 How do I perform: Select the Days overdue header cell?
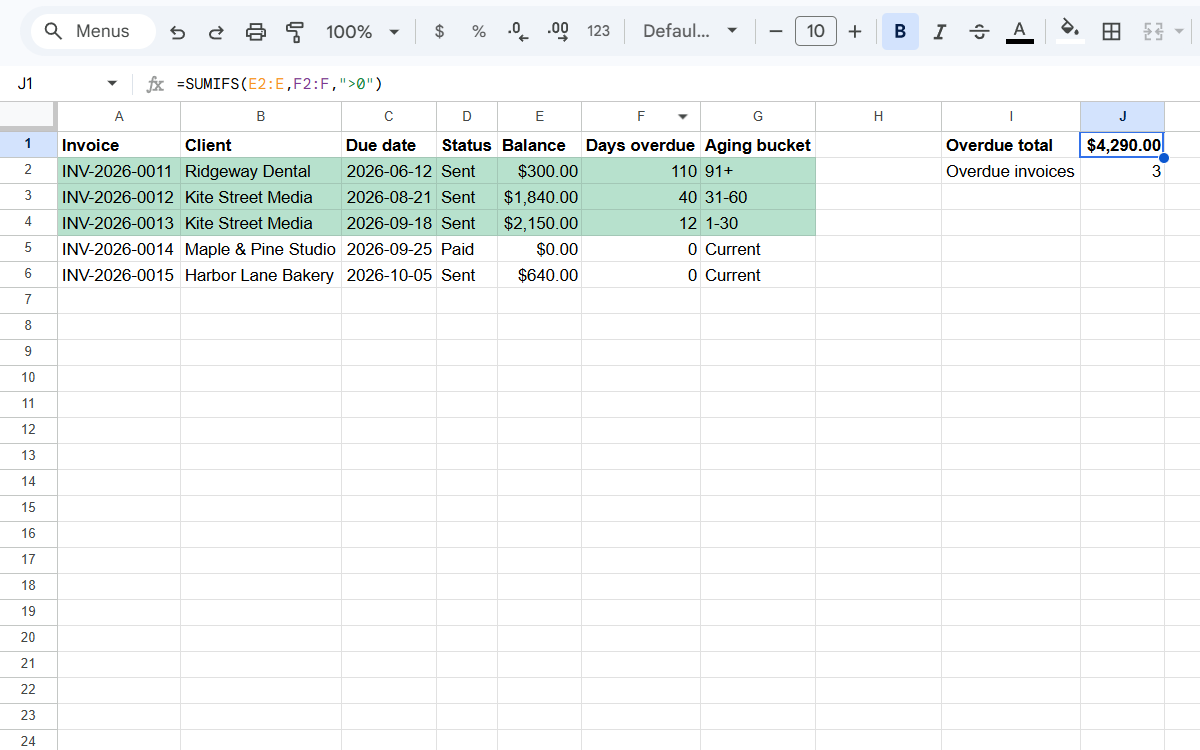641,145
